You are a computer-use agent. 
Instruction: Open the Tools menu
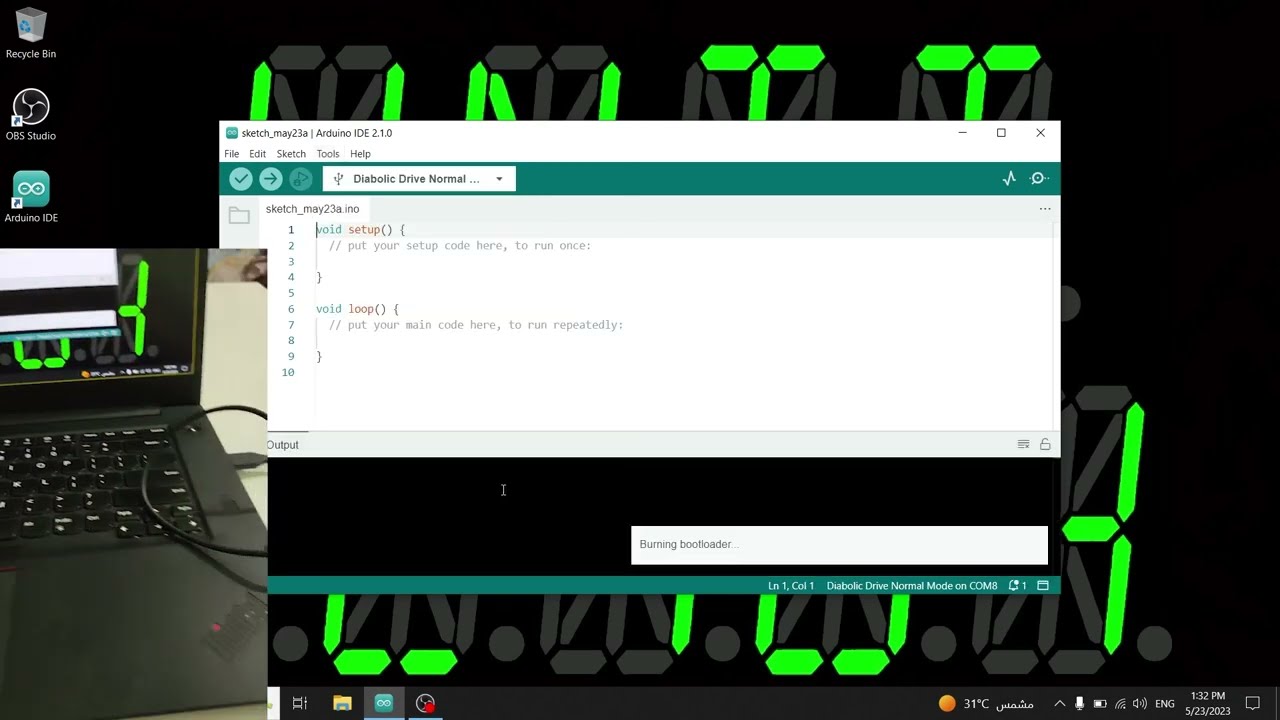pyautogui.click(x=328, y=154)
